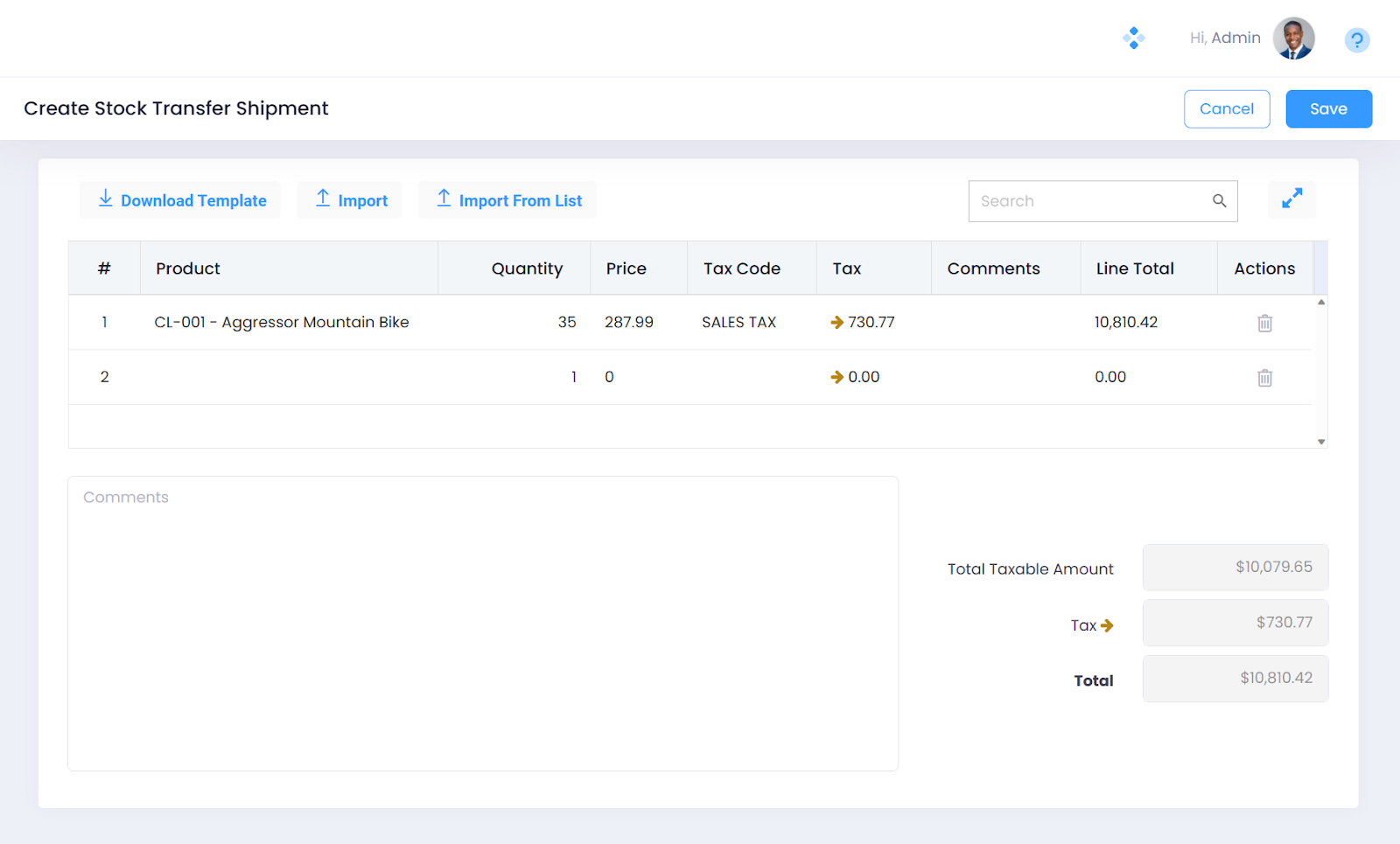Expand the table to full screen
Image resolution: width=1400 pixels, height=844 pixels.
pos(1291,199)
